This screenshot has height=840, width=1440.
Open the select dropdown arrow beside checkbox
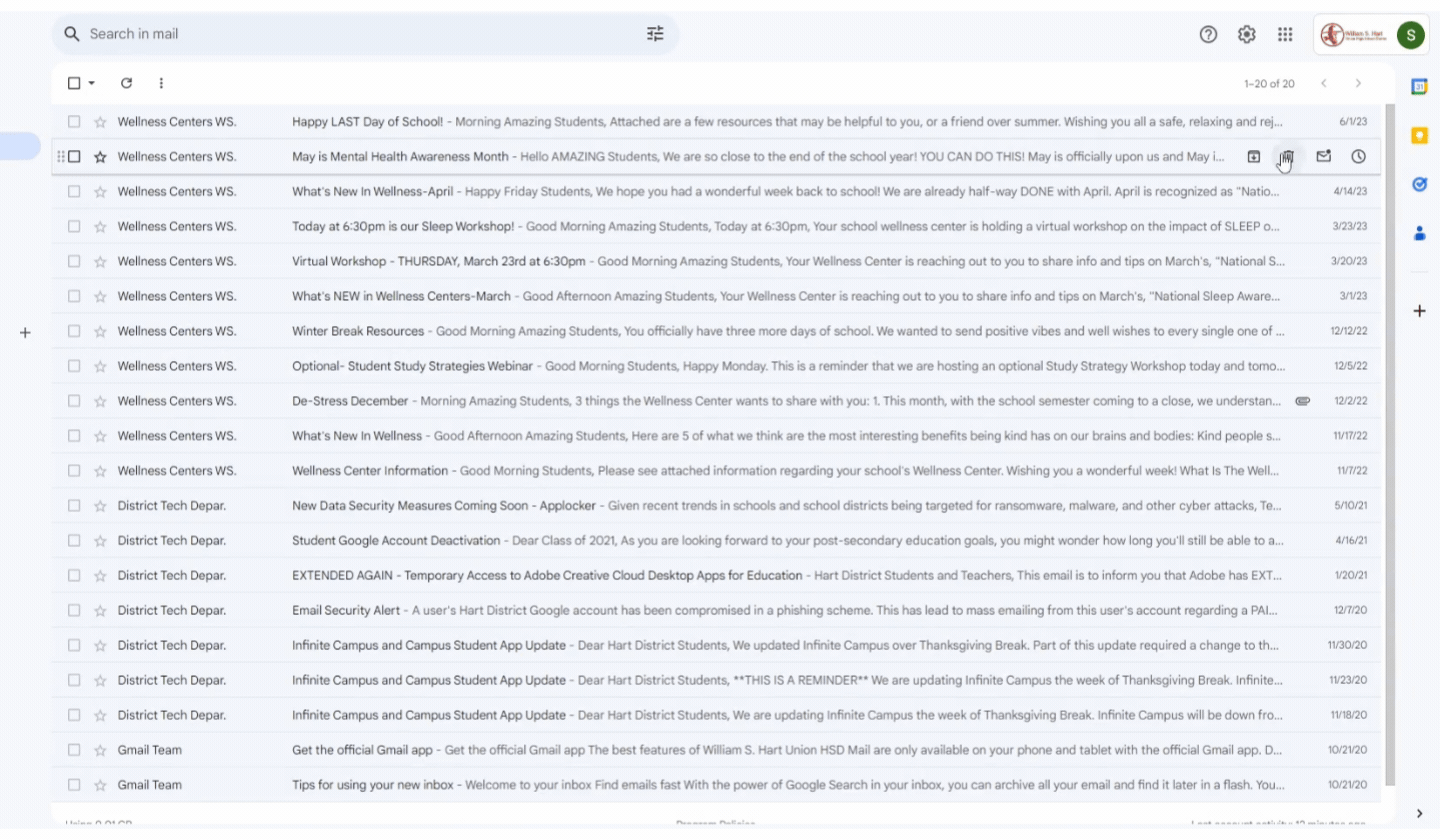(x=92, y=83)
